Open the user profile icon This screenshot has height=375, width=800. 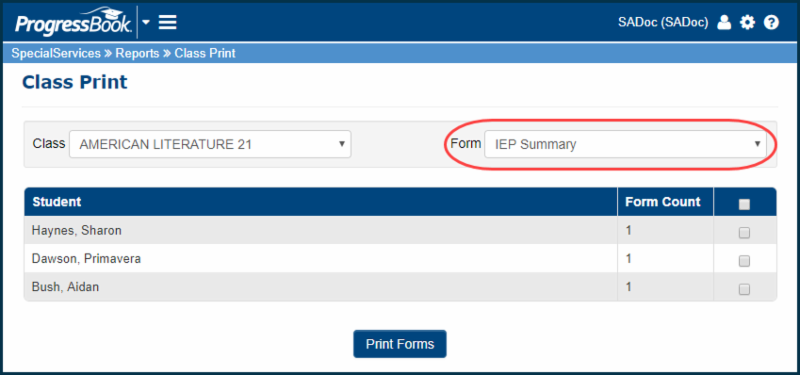pyautogui.click(x=724, y=22)
